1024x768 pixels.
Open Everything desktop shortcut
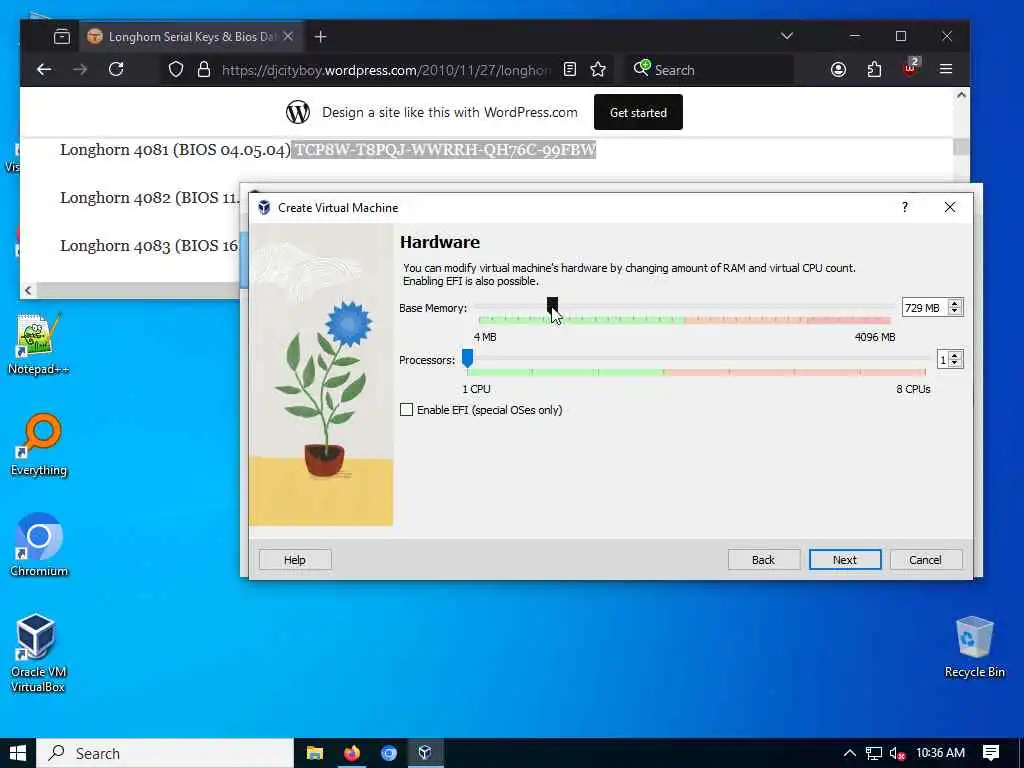[39, 445]
